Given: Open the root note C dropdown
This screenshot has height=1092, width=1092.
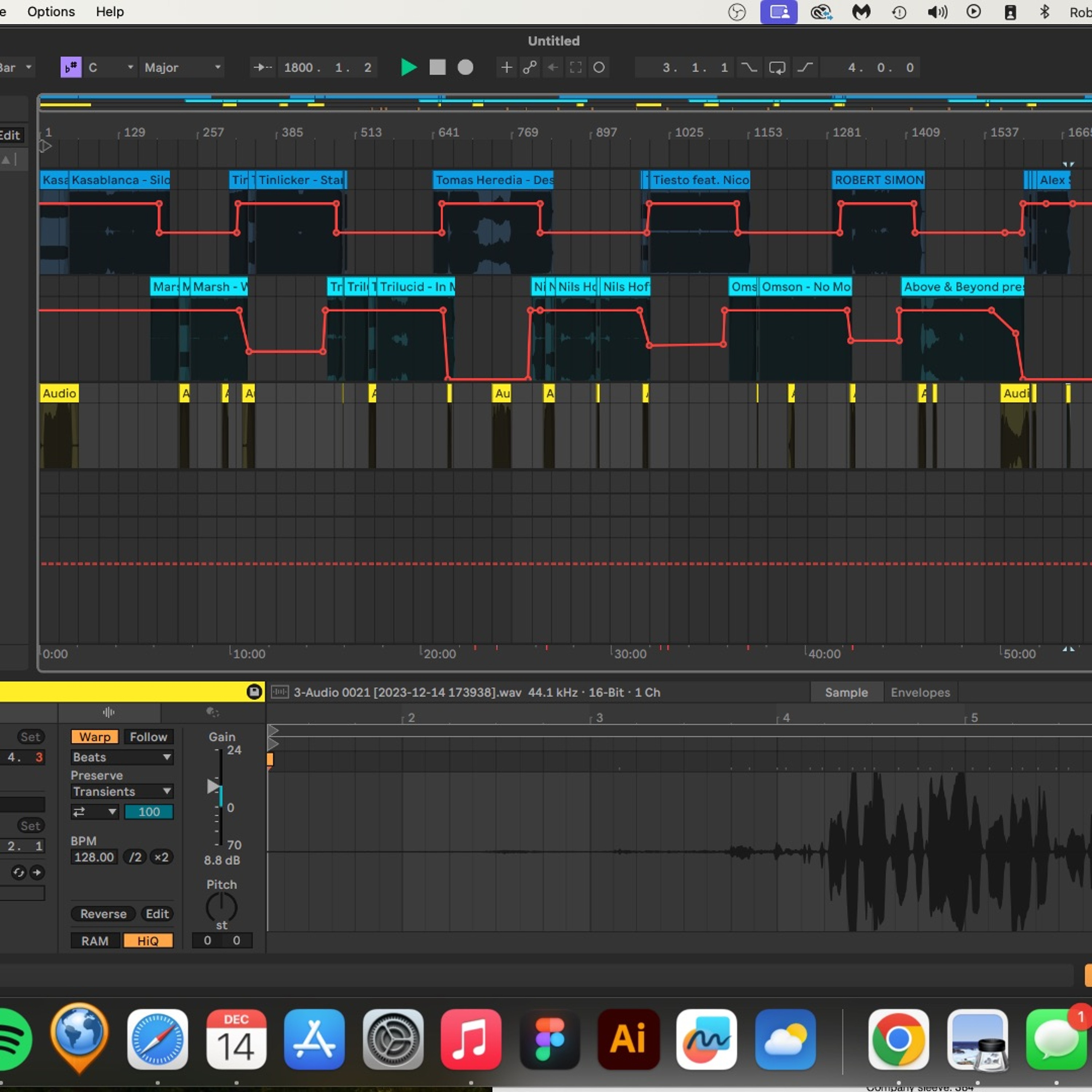Looking at the screenshot, I should point(111,67).
